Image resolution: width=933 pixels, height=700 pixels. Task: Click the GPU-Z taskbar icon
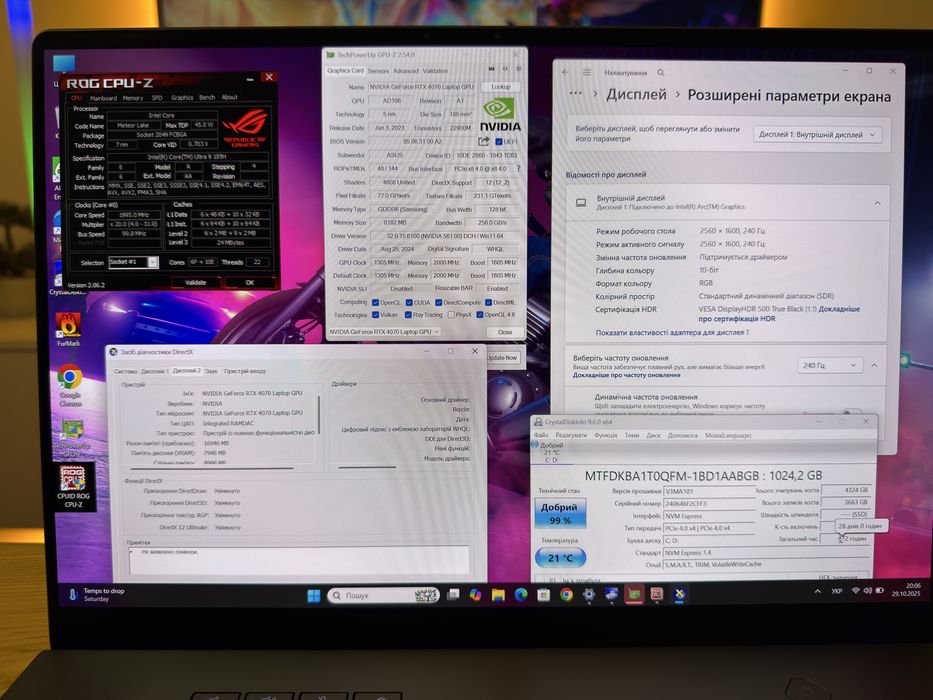pos(634,594)
